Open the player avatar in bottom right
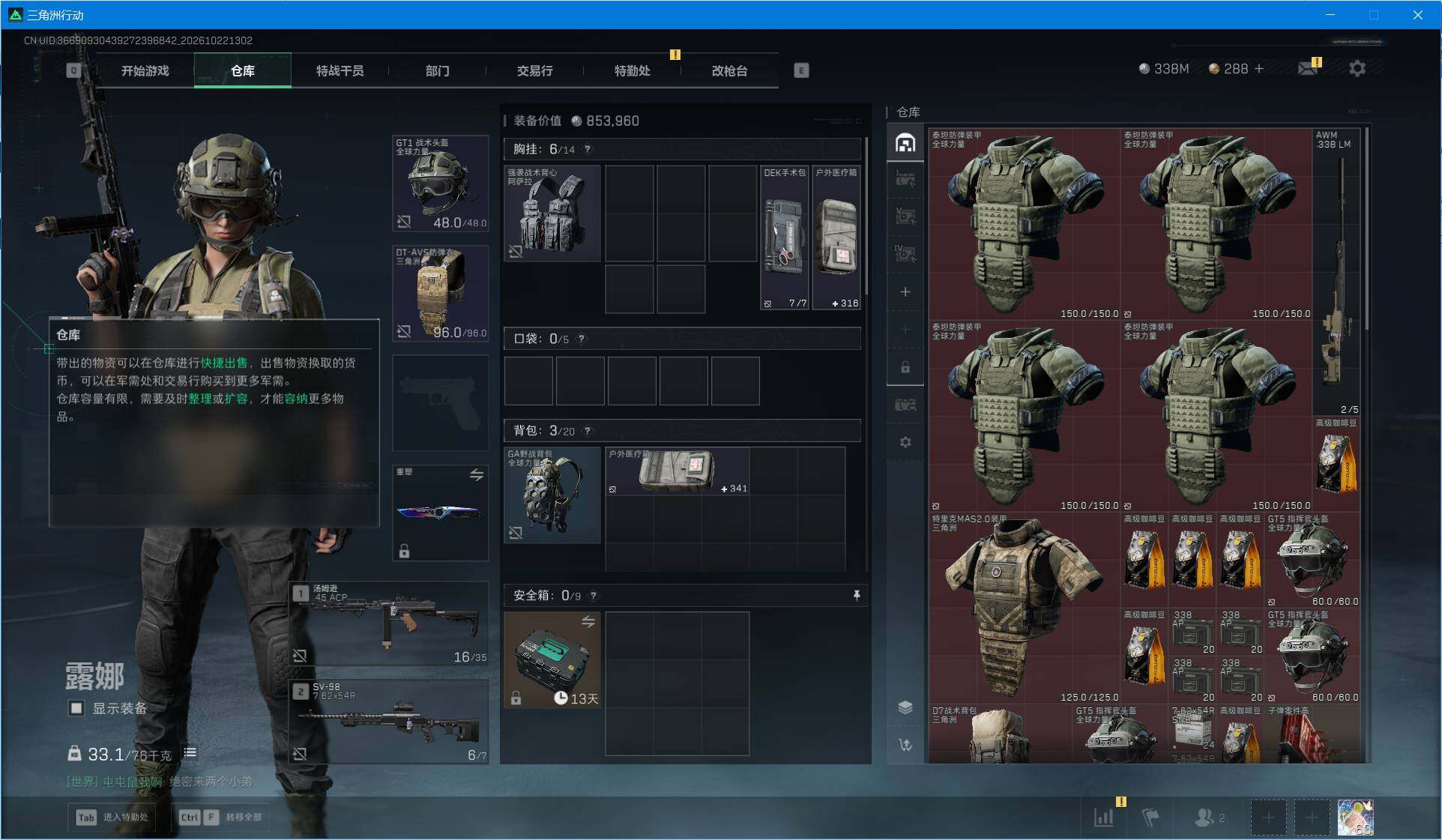 (1356, 818)
